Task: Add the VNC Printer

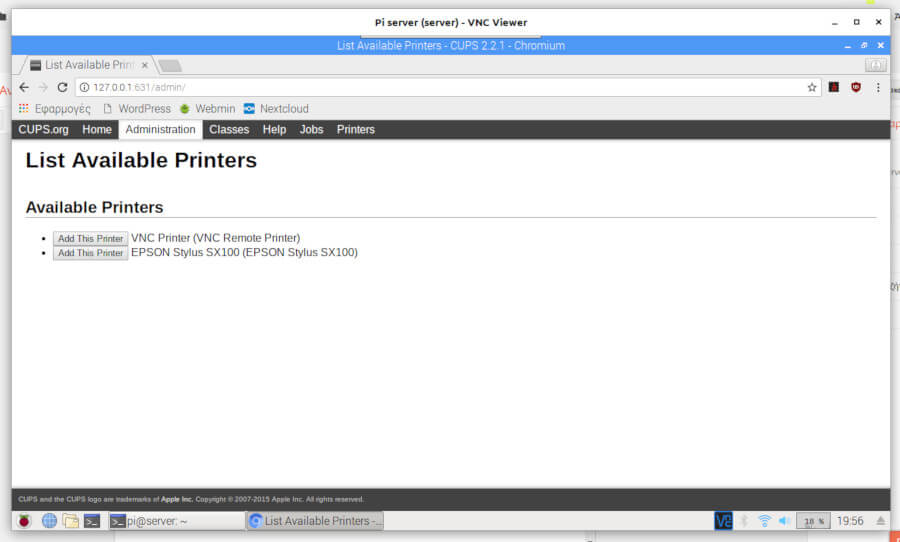Action: pos(91,238)
